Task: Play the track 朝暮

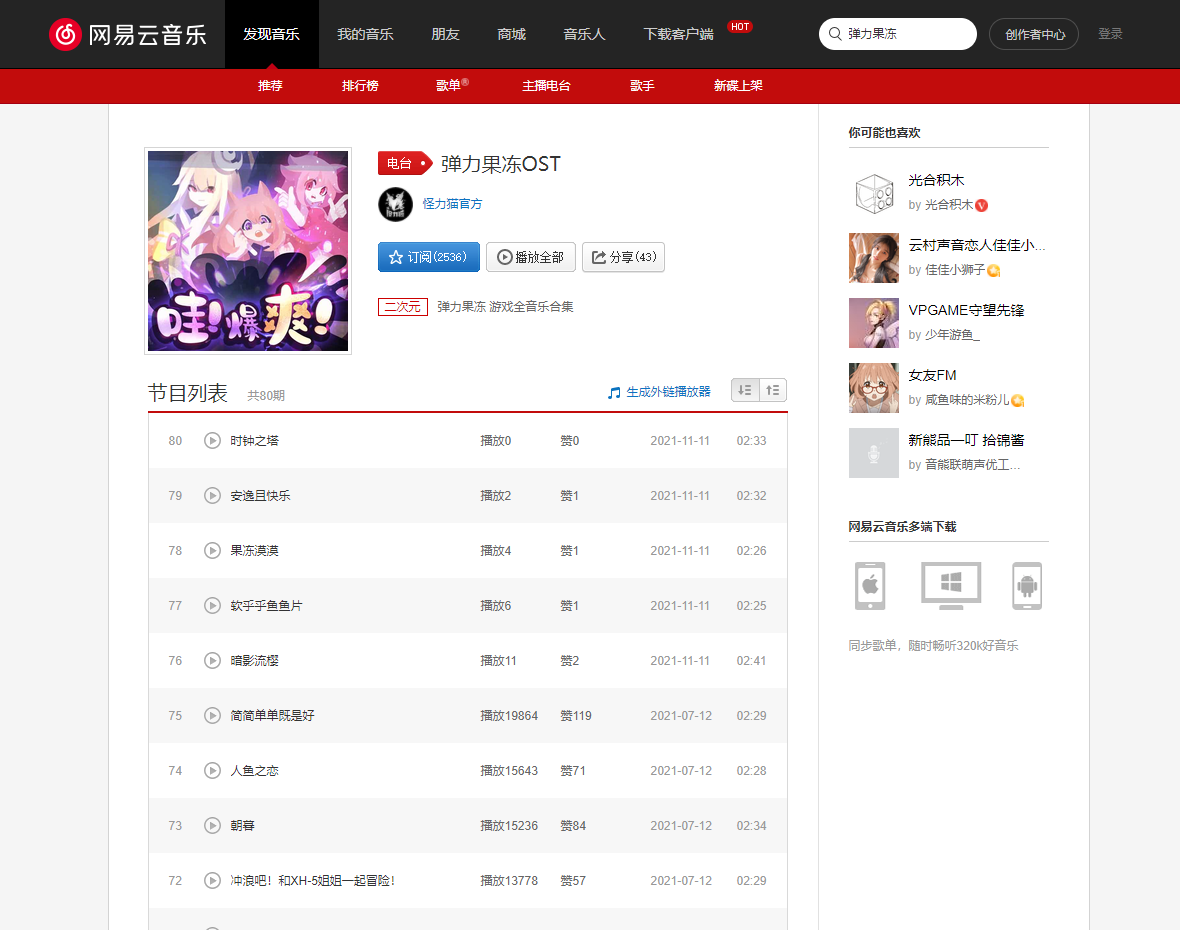Action: 212,825
